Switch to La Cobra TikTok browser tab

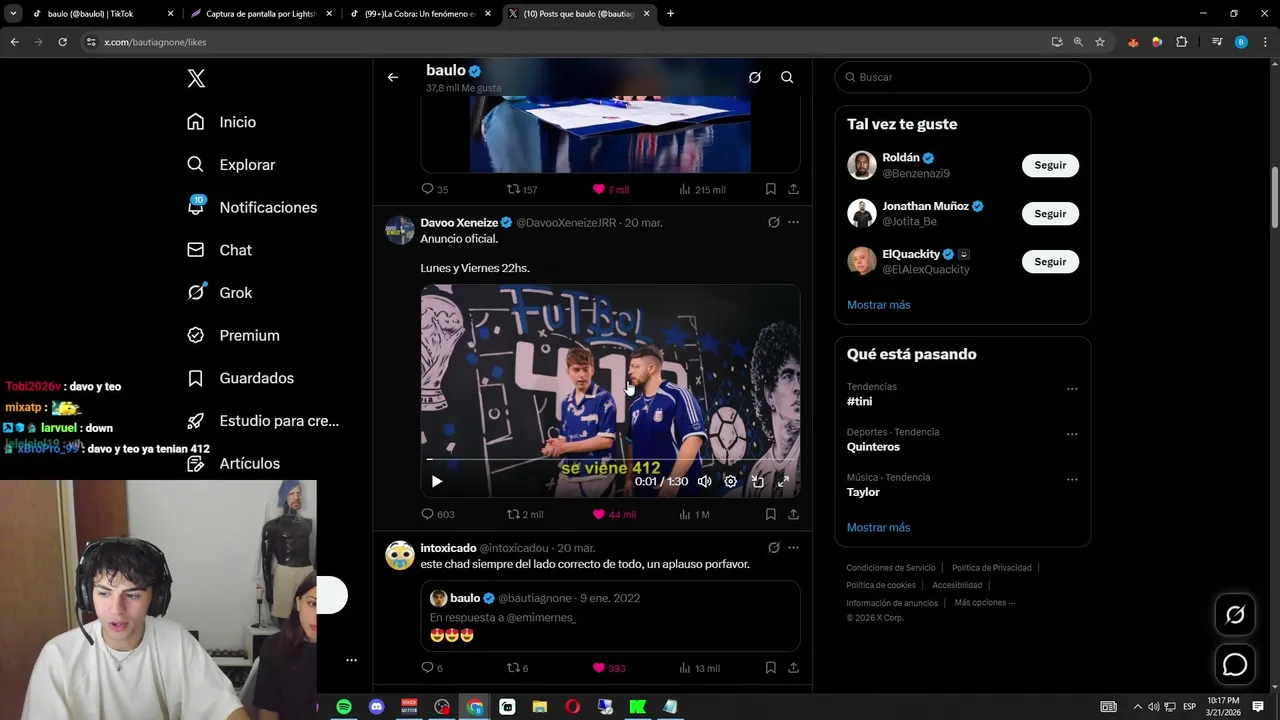tap(420, 14)
